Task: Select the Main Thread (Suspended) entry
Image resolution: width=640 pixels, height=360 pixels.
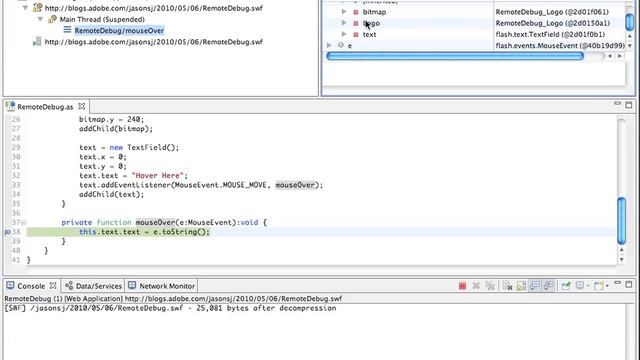Action: pos(102,19)
